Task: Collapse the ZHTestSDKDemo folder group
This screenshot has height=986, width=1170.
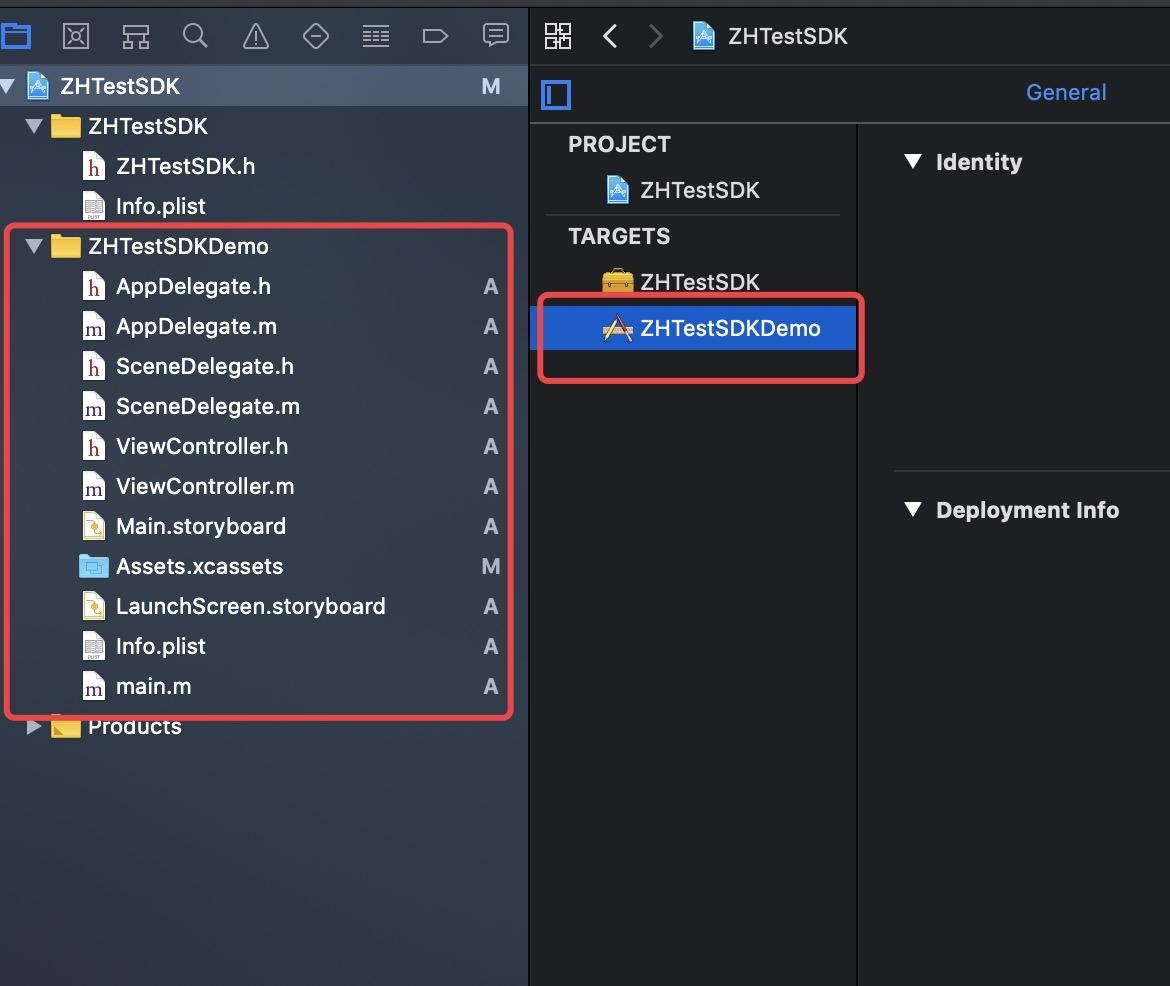Action: [34, 246]
